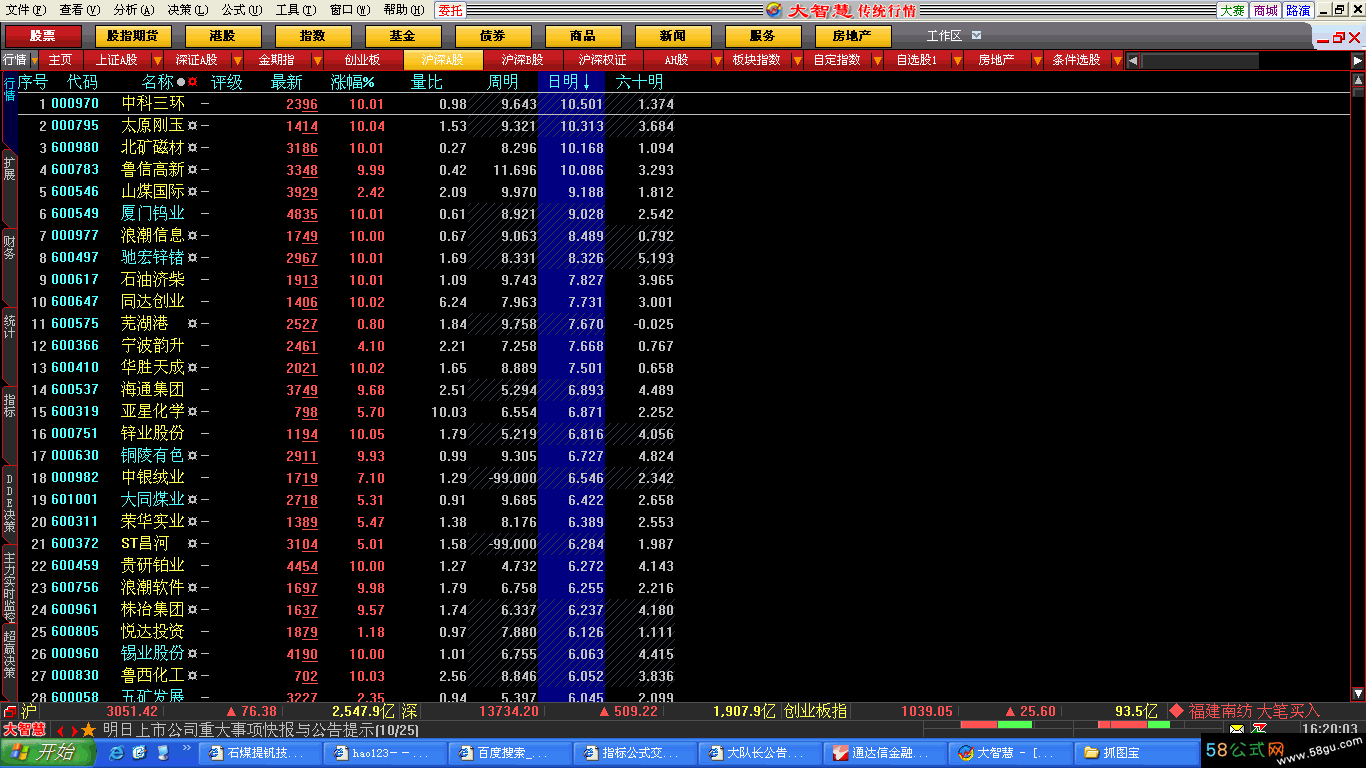
Task: Open the Windows 开始 start button
Action: coord(47,753)
